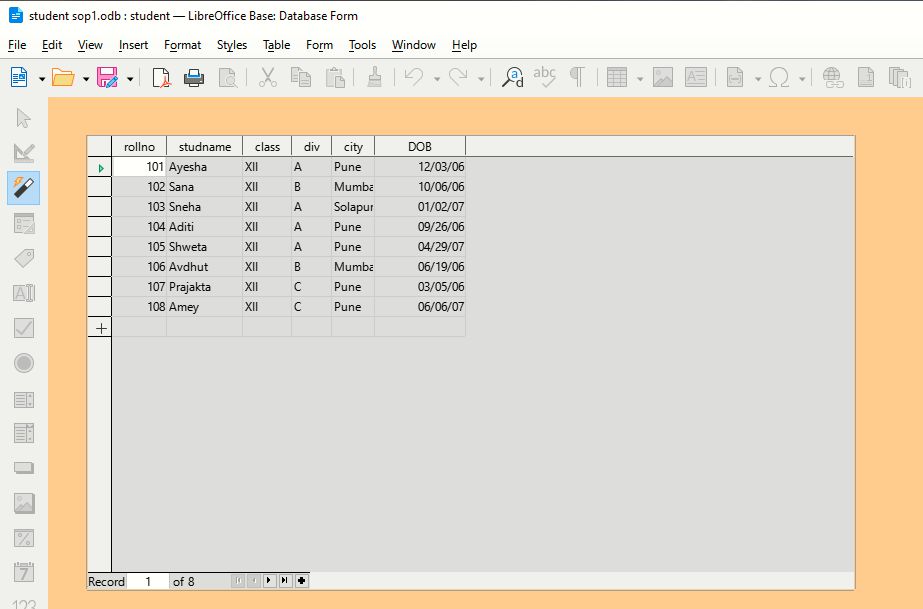Open Find and Replace

click(x=512, y=76)
